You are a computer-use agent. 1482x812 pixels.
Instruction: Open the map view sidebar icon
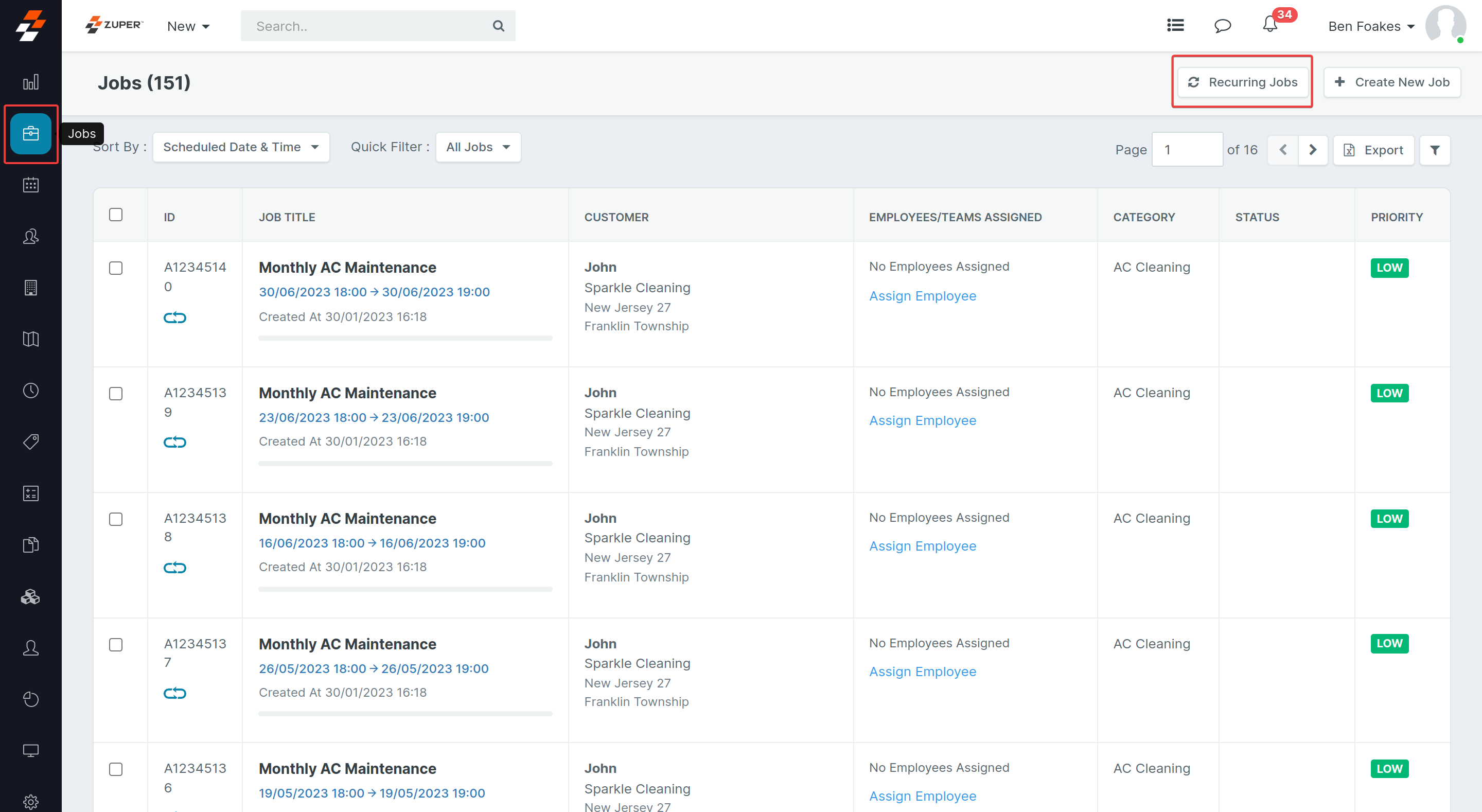[30, 339]
